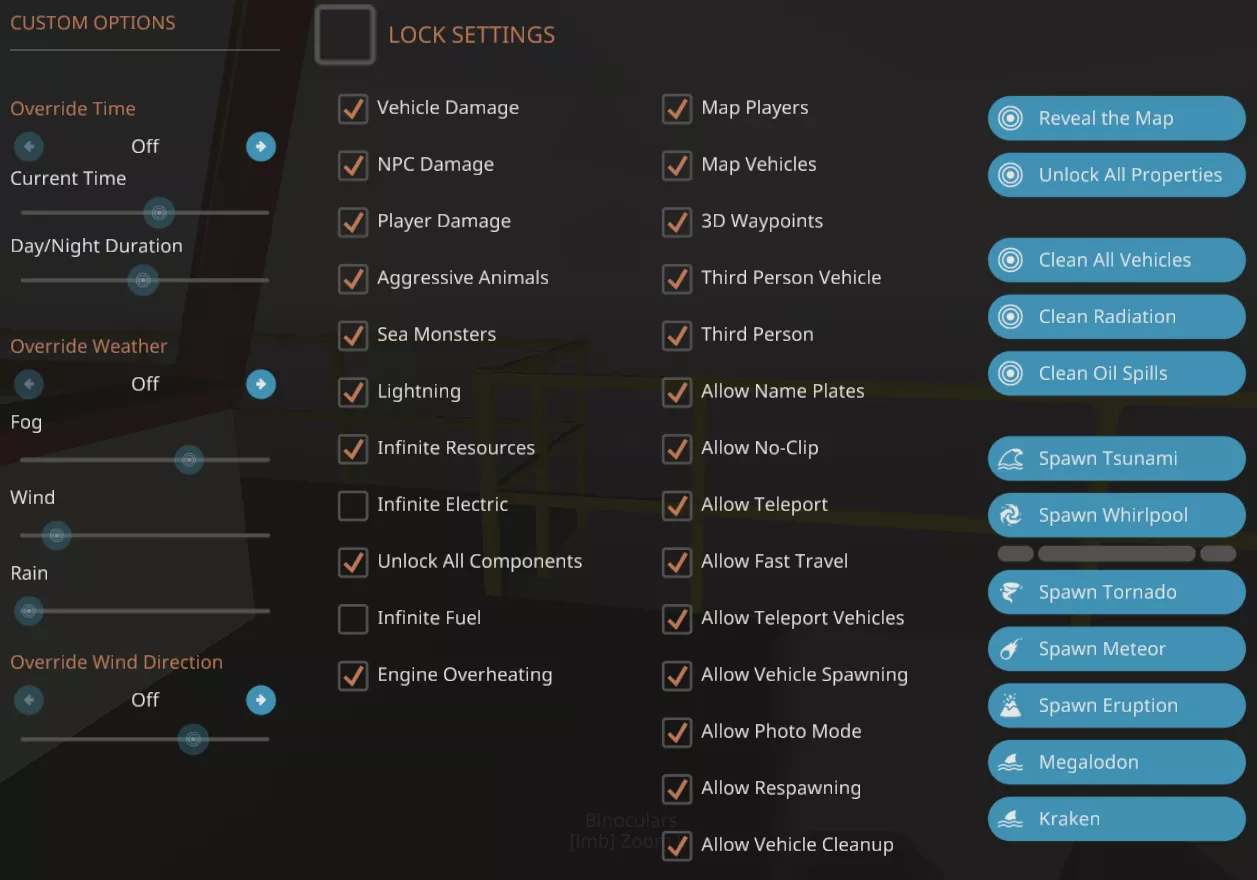Adjust the Rain slider handle
Image resolution: width=1257 pixels, height=880 pixels.
tap(28, 611)
